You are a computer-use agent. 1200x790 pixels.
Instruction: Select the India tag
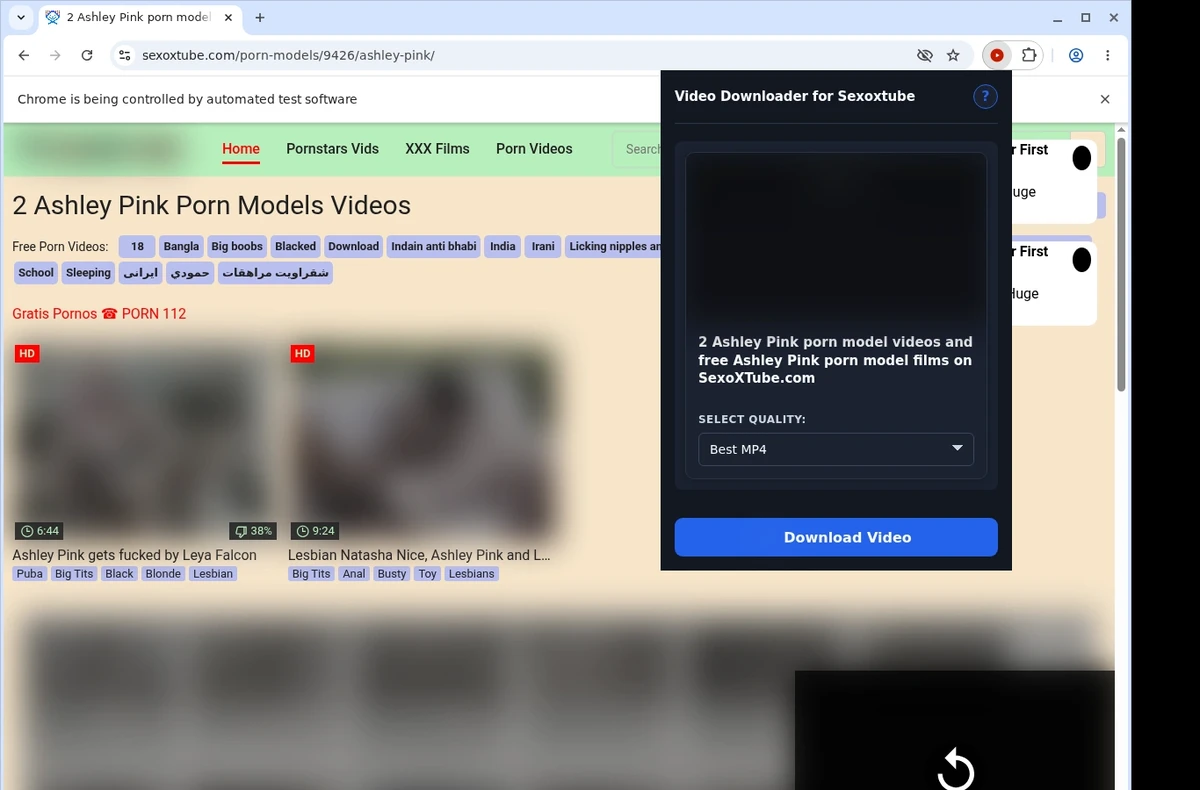tap(503, 246)
